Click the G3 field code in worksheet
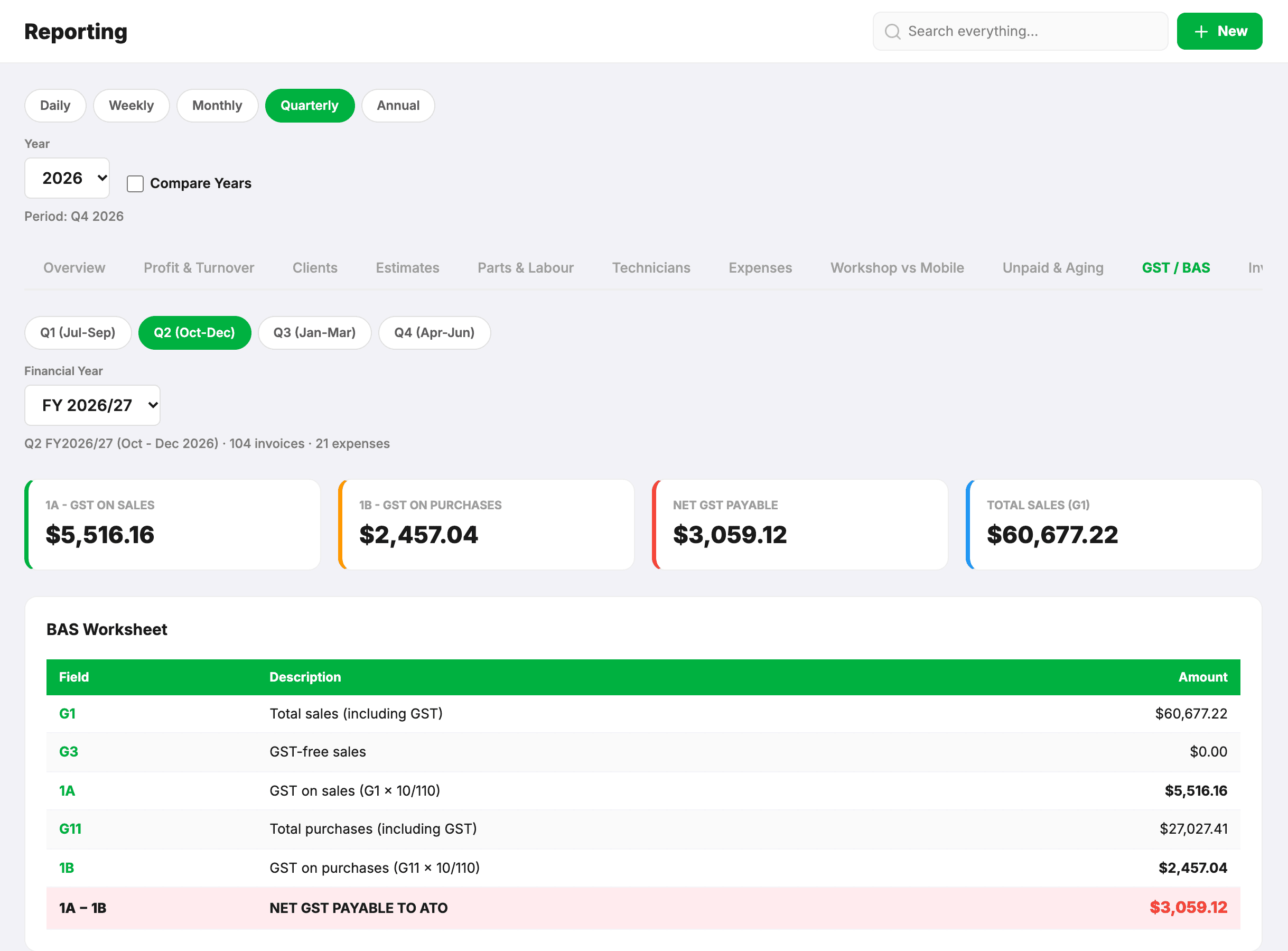This screenshot has height=951, width=1288. point(69,752)
